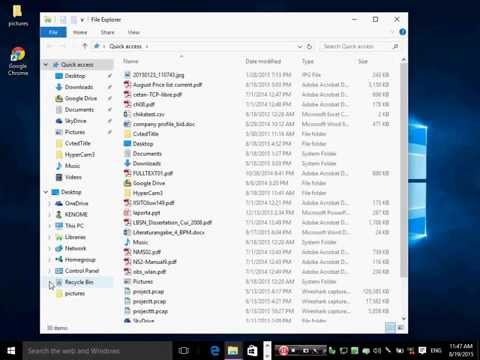Switch to the Home ribbon tab

80,32
